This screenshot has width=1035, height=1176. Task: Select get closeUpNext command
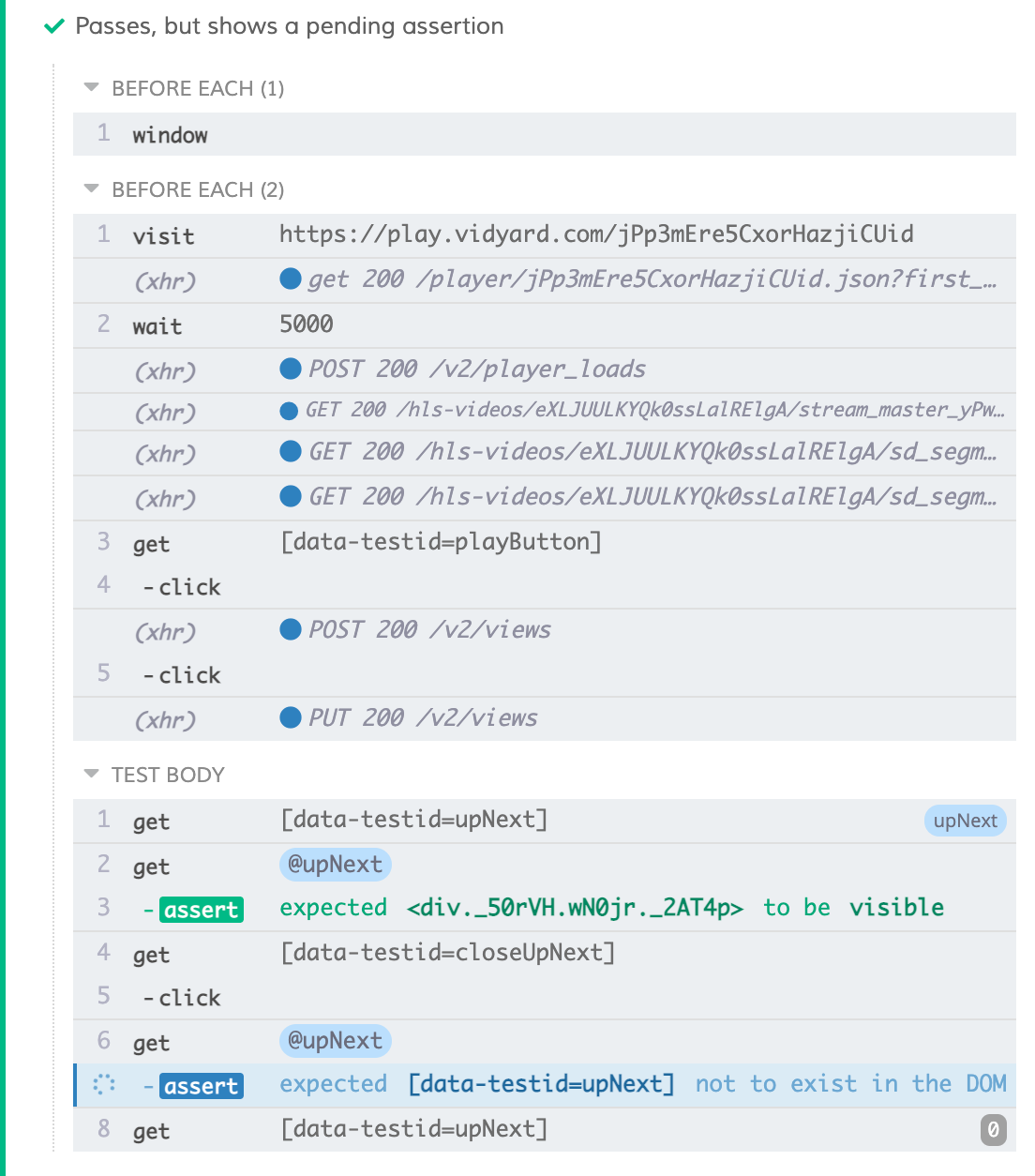click(x=545, y=954)
